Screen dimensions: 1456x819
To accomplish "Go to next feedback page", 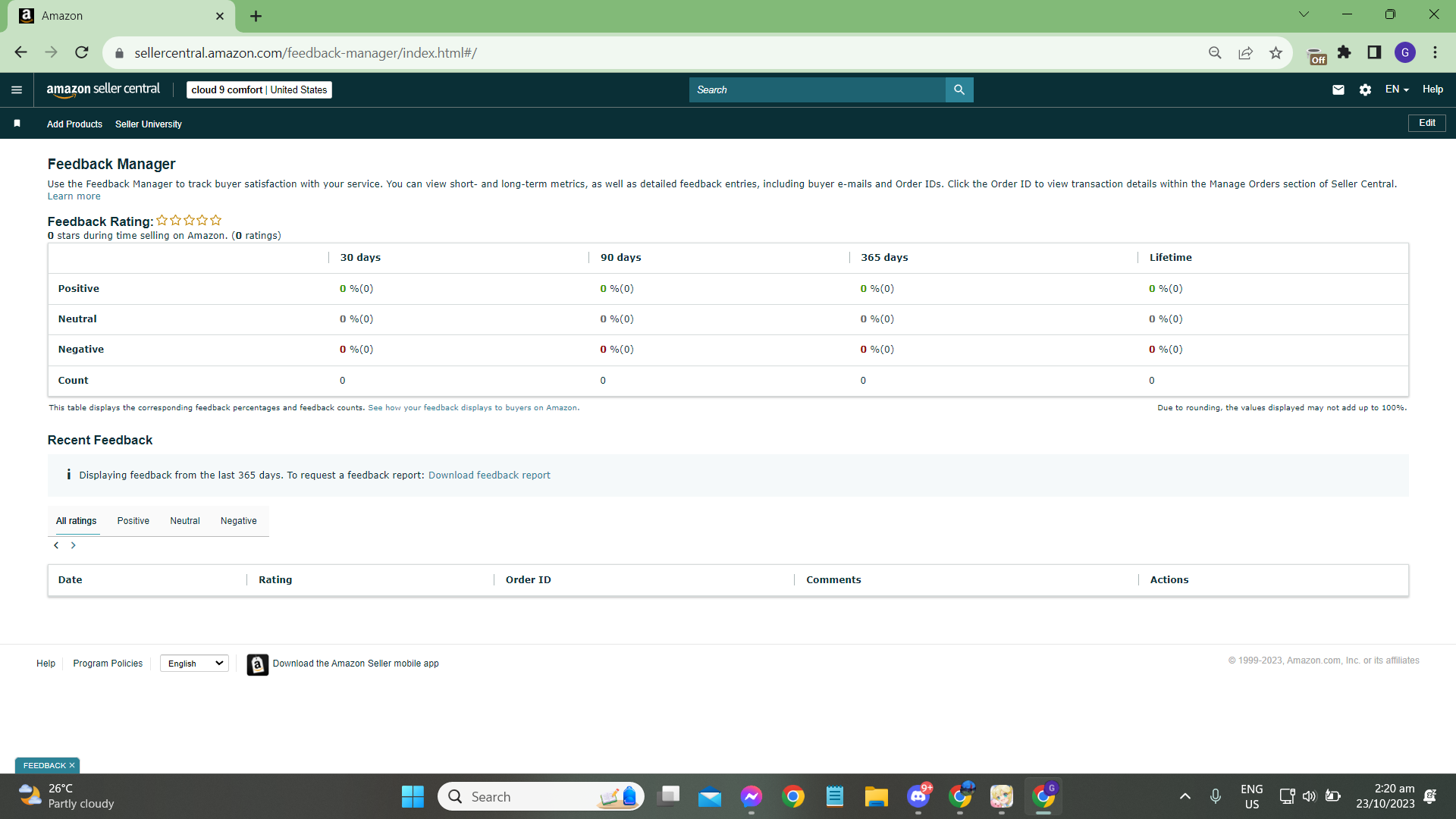I will point(74,545).
